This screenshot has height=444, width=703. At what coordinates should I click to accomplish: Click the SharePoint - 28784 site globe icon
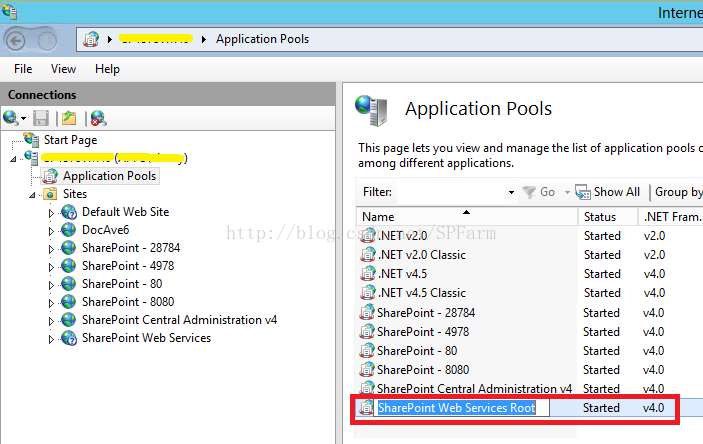tap(69, 248)
